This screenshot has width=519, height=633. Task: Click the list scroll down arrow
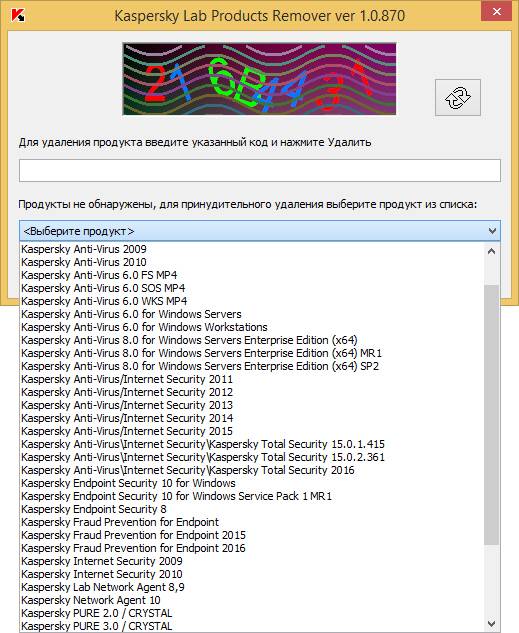pyautogui.click(x=491, y=624)
